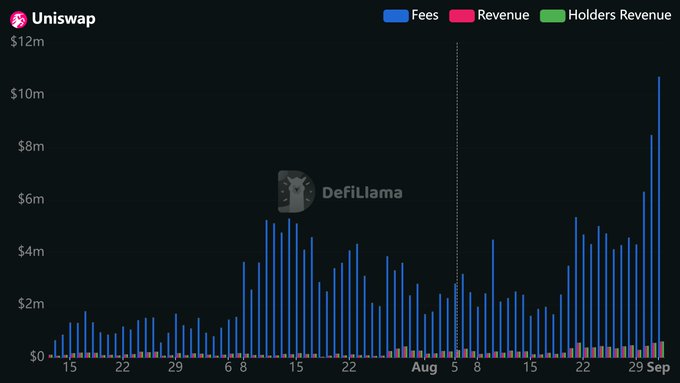
Task: Click the Fees legend label
Action: coord(425,15)
